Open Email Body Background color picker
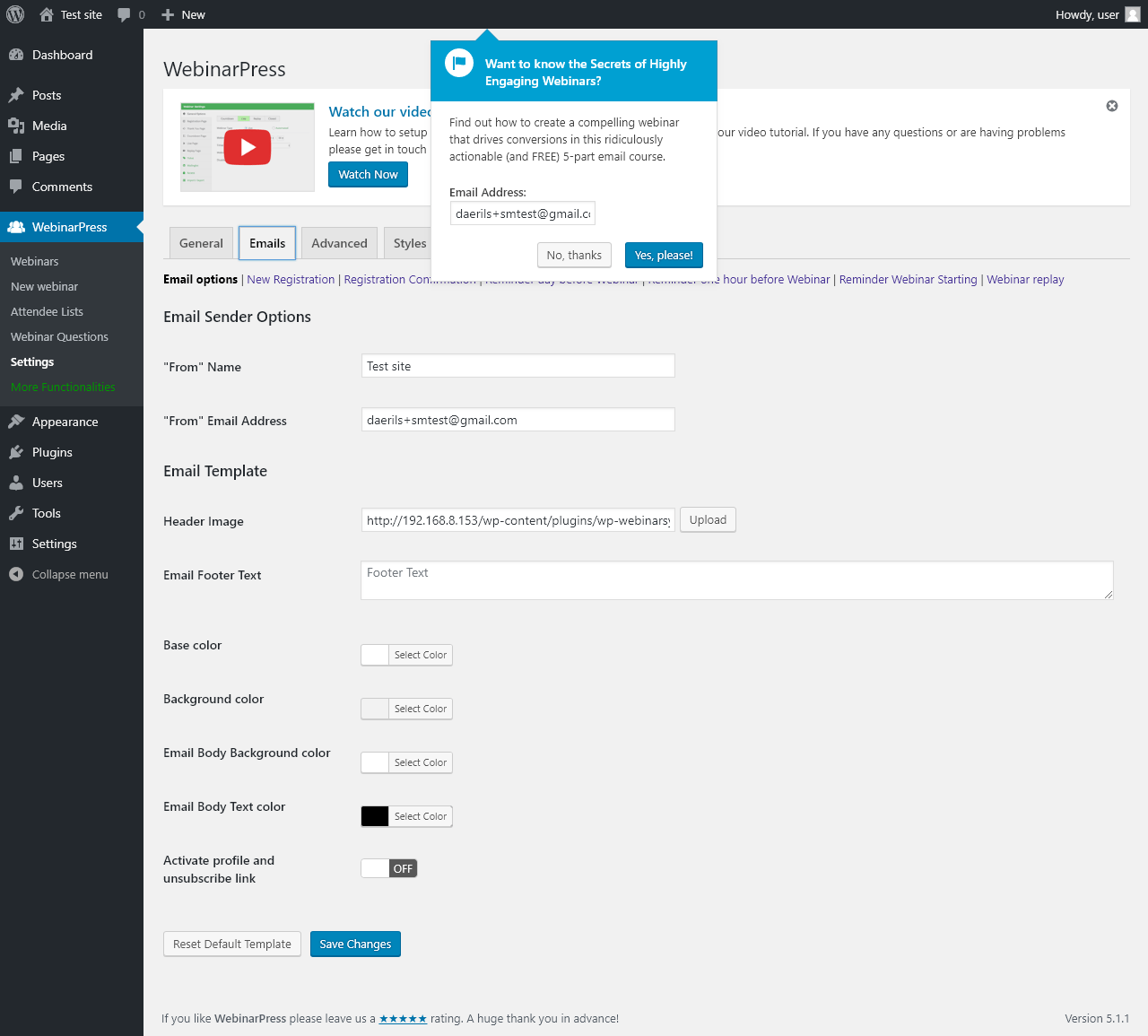The width and height of the screenshot is (1148, 1036). point(406,762)
